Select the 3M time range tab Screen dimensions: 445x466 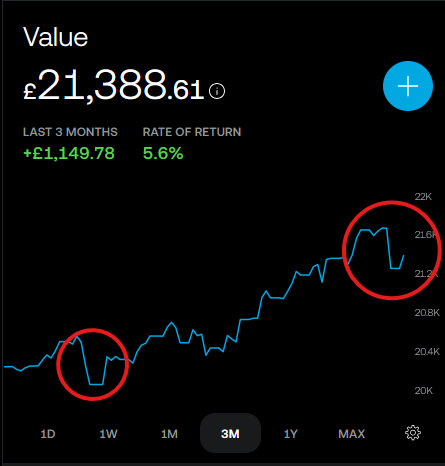[230, 433]
